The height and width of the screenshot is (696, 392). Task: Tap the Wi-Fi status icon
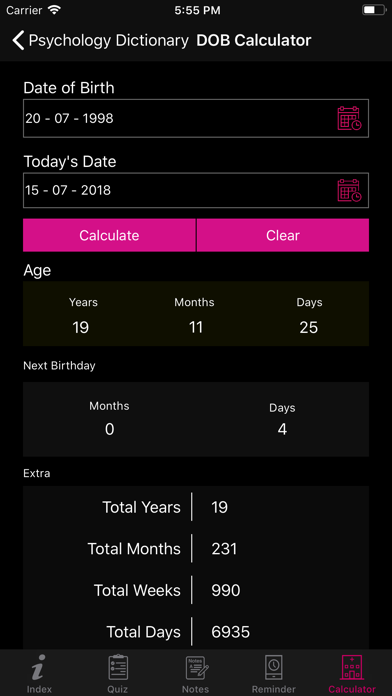coord(54,10)
